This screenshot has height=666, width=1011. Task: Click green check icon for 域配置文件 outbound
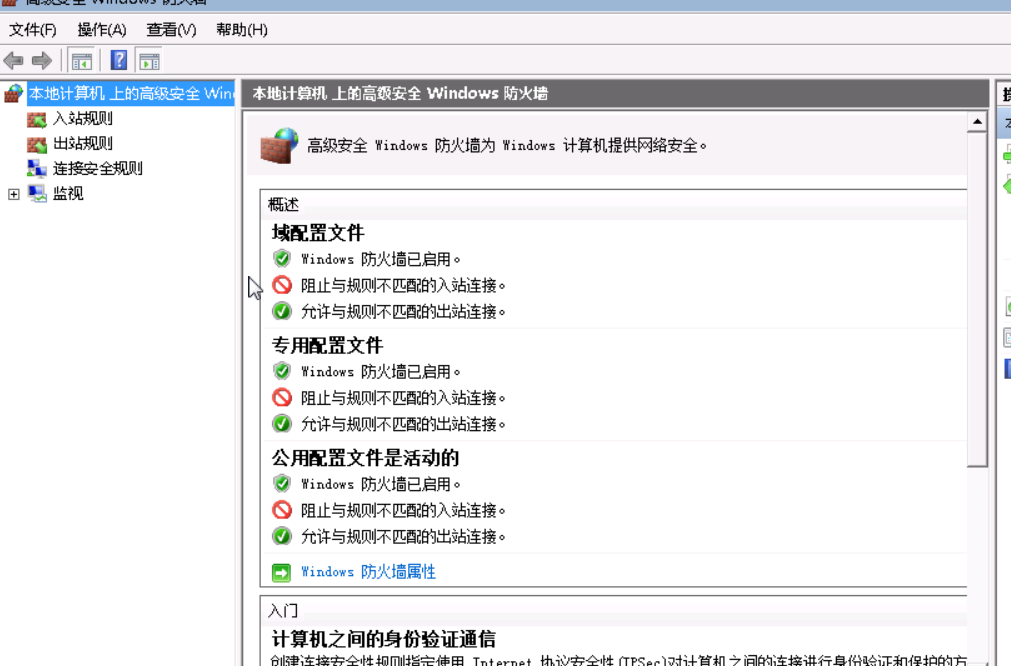tap(282, 311)
